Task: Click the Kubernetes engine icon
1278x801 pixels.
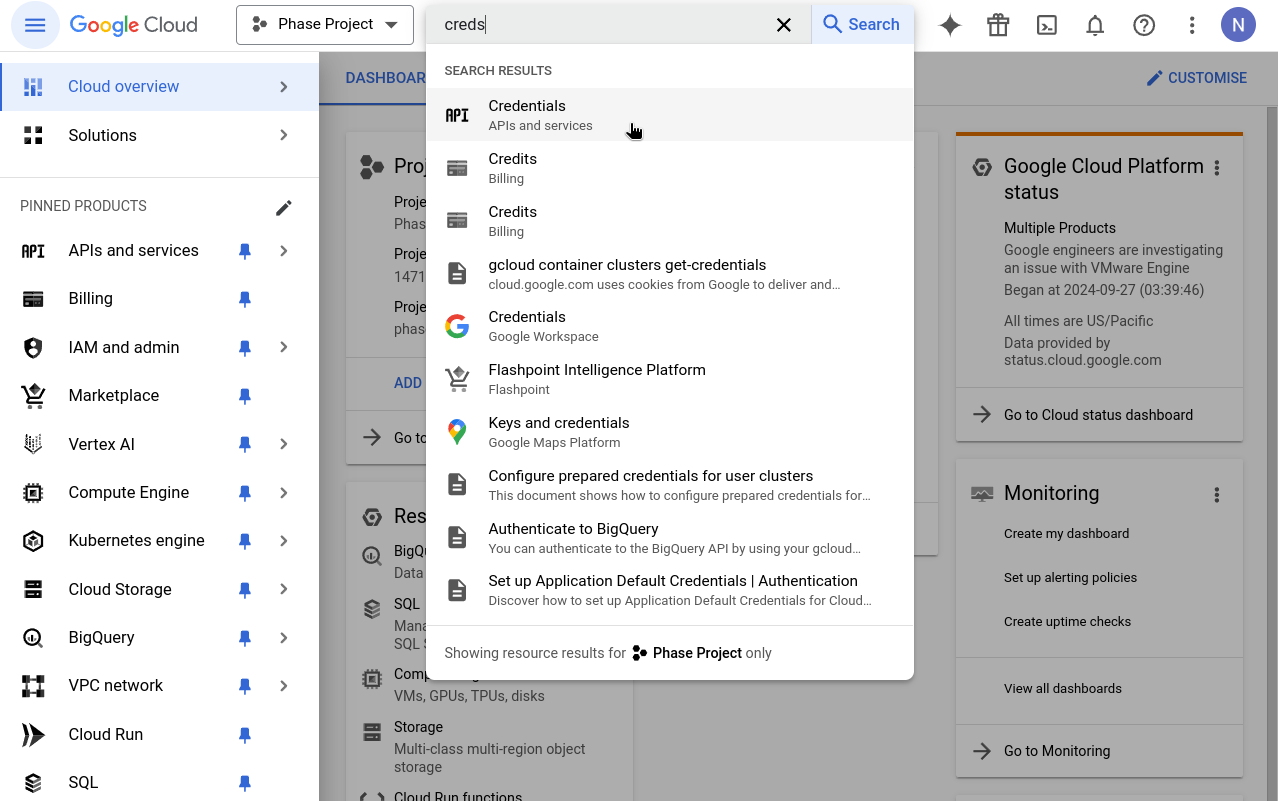Action: pyautogui.click(x=33, y=541)
